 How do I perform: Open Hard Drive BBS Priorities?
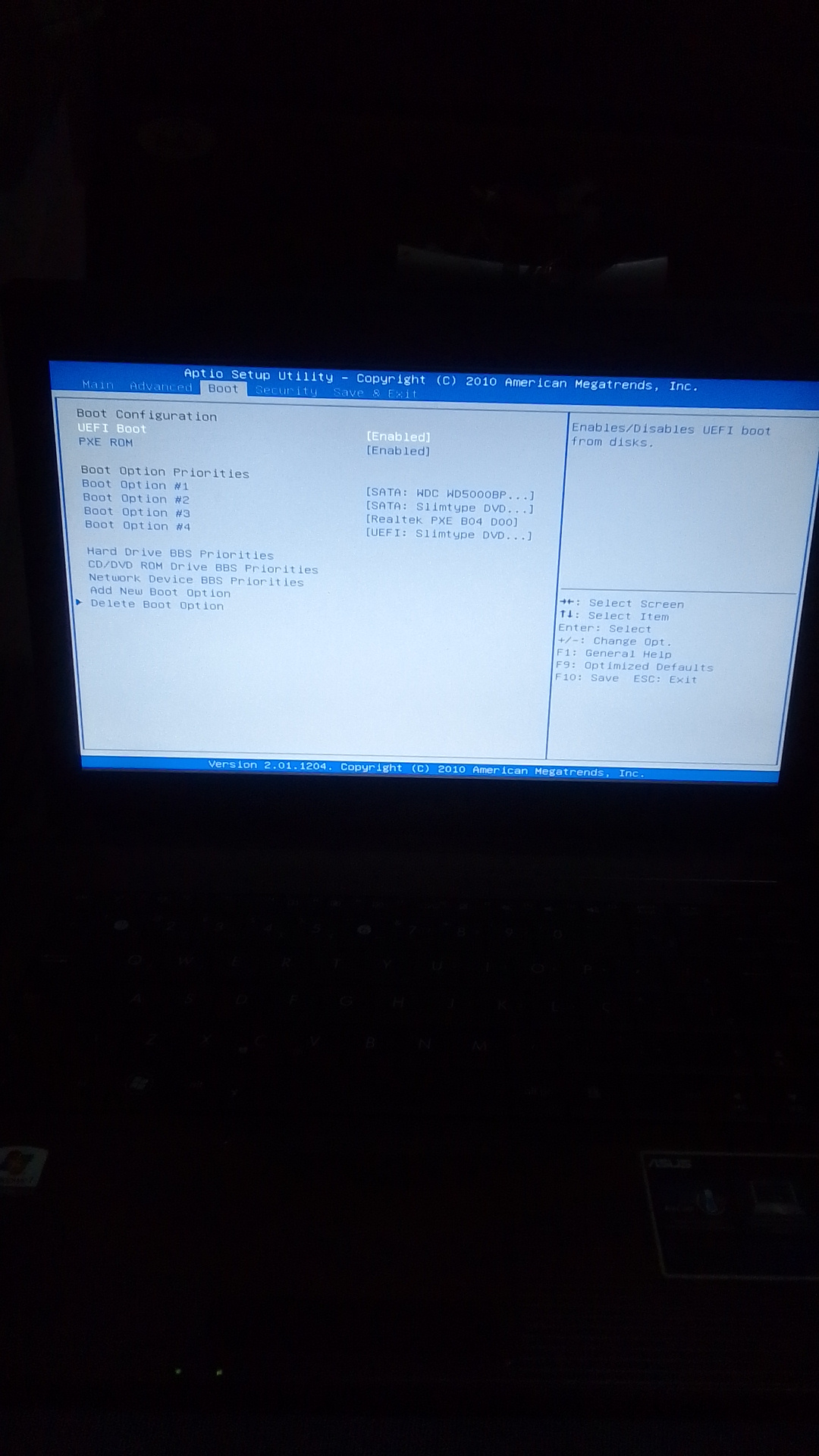point(180,554)
